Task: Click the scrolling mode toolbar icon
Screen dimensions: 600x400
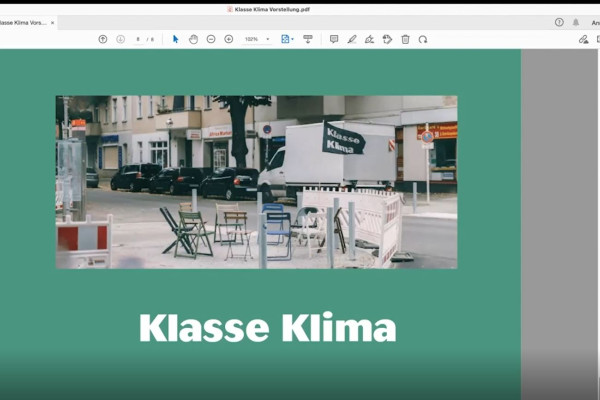Action: 308,39
